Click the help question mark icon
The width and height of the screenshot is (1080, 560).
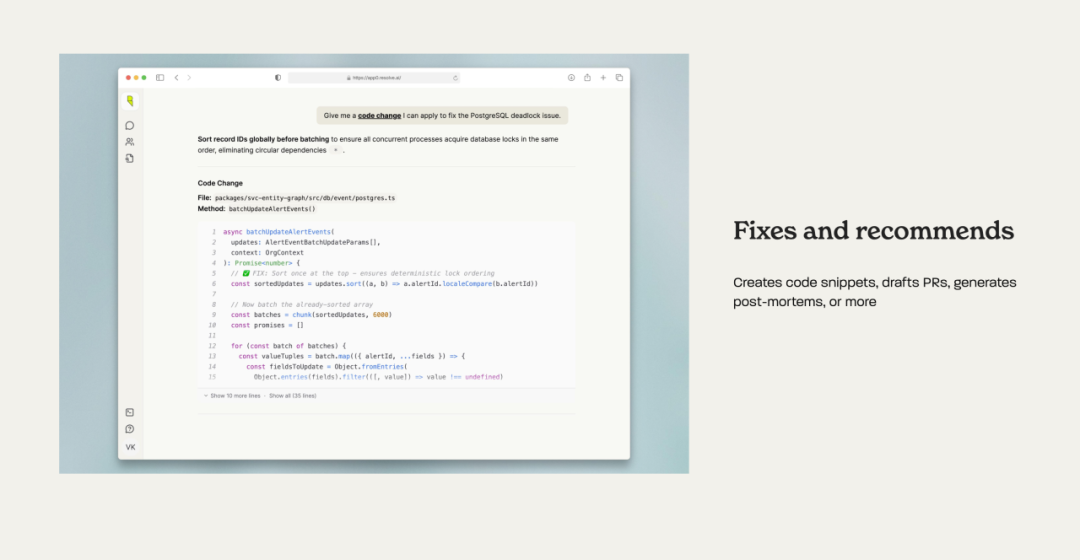click(x=130, y=429)
